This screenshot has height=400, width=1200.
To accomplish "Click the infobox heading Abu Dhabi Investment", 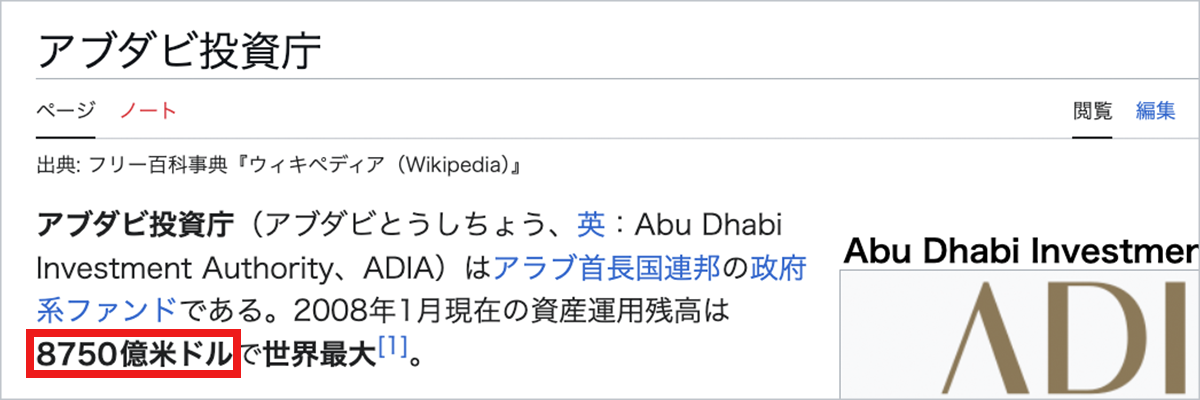I will [x=1020, y=251].
